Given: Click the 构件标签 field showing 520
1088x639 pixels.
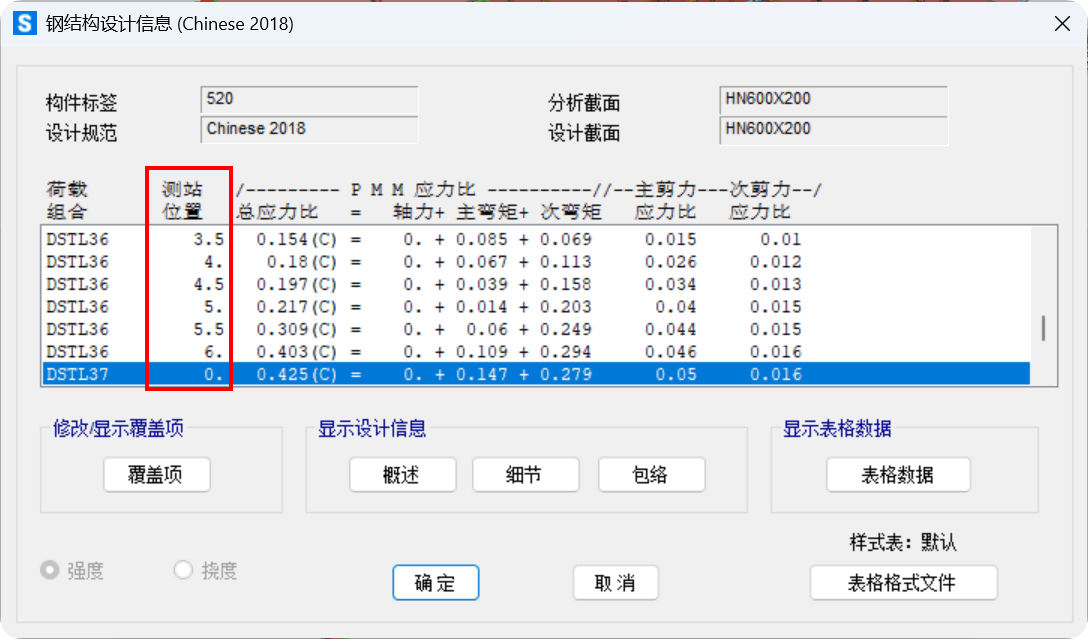Looking at the screenshot, I should click(x=309, y=100).
